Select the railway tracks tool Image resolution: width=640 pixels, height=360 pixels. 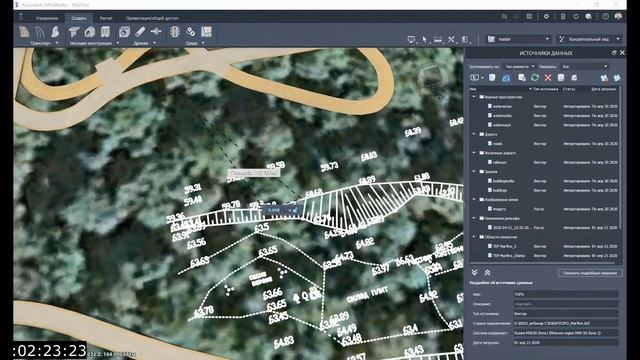tap(40, 32)
